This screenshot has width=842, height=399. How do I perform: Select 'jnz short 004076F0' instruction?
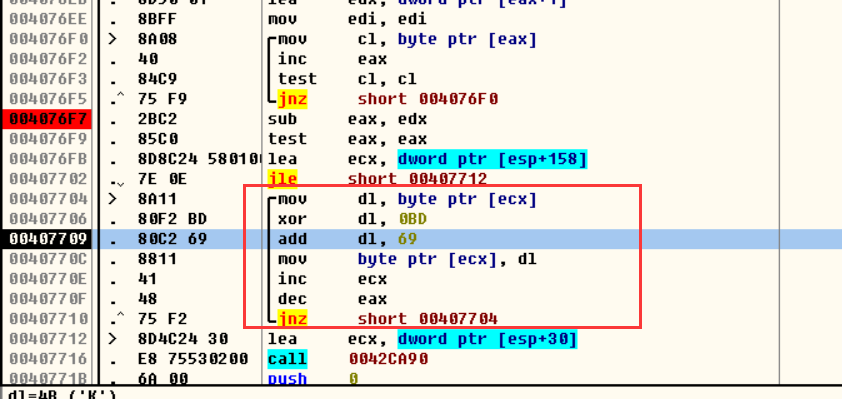[388, 99]
